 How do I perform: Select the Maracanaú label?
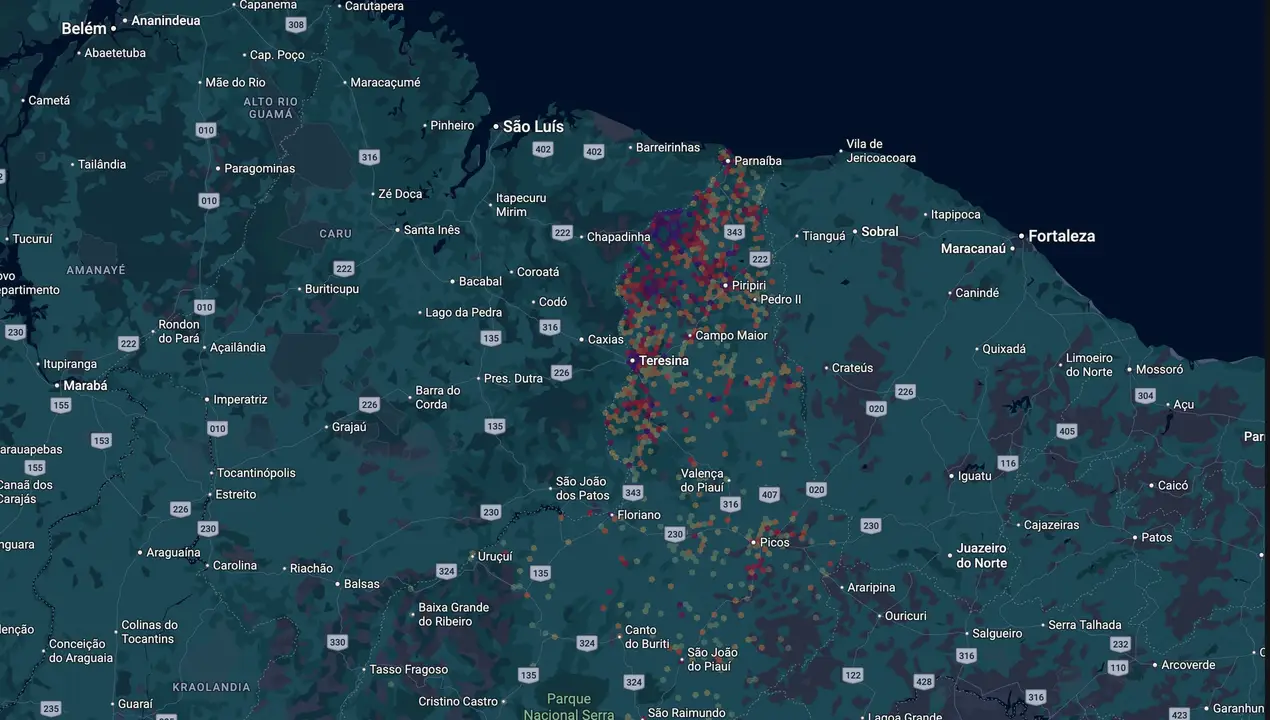point(973,249)
